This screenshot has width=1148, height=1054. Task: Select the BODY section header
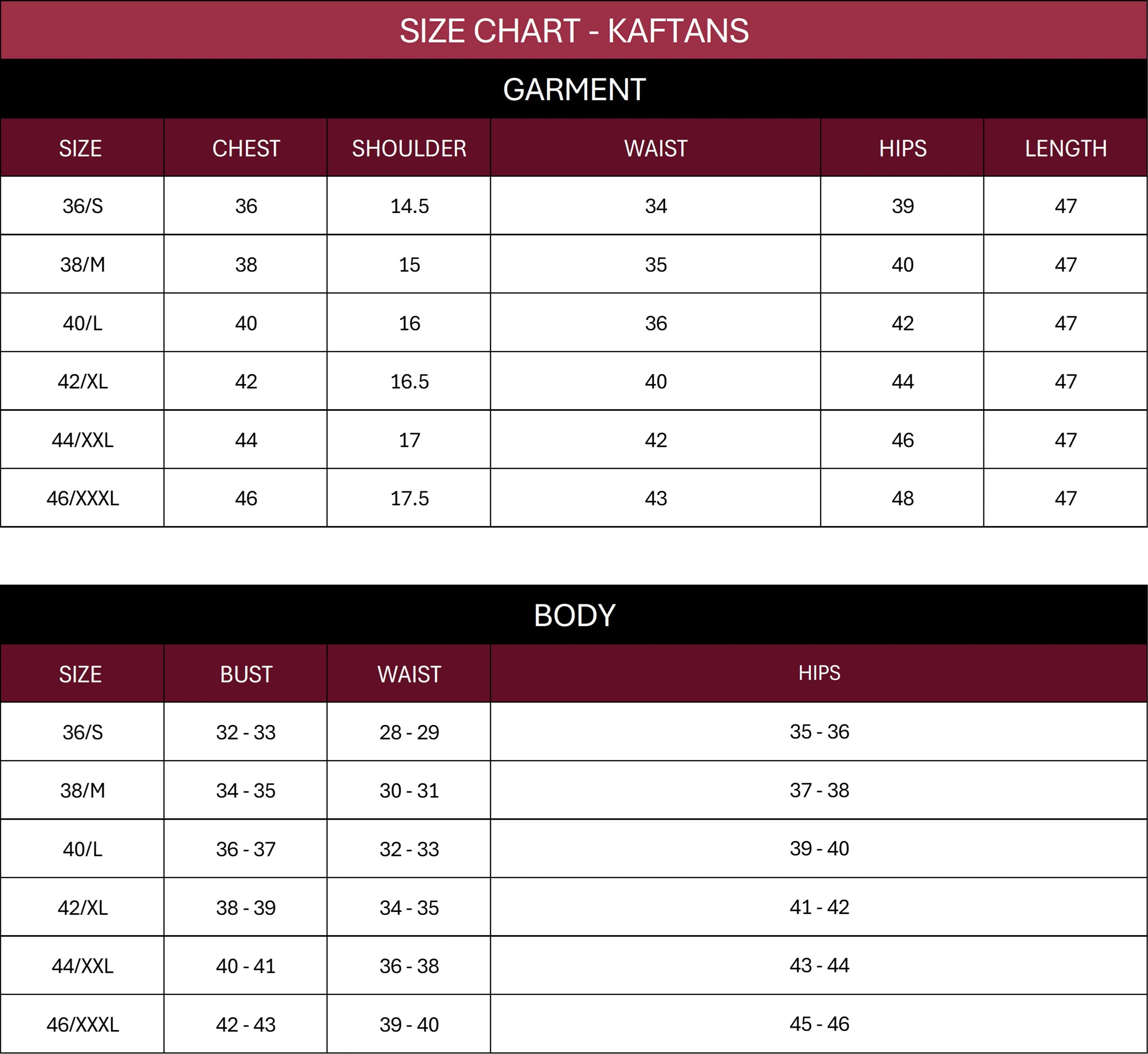574,615
